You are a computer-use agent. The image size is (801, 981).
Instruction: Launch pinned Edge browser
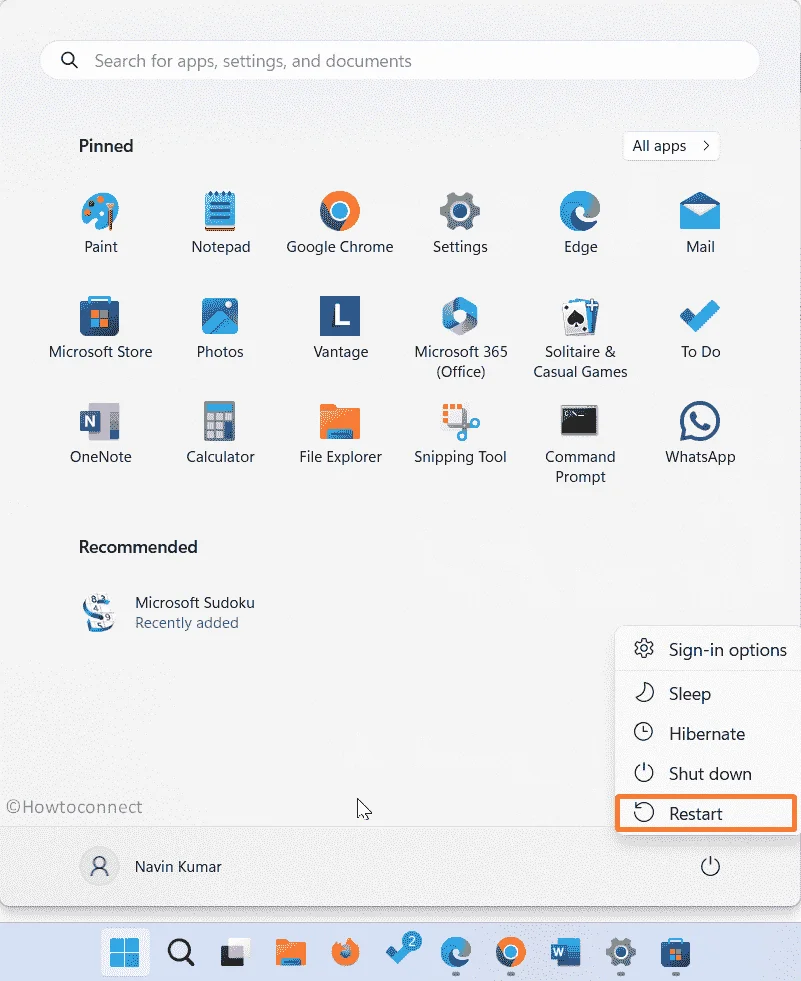(x=580, y=223)
